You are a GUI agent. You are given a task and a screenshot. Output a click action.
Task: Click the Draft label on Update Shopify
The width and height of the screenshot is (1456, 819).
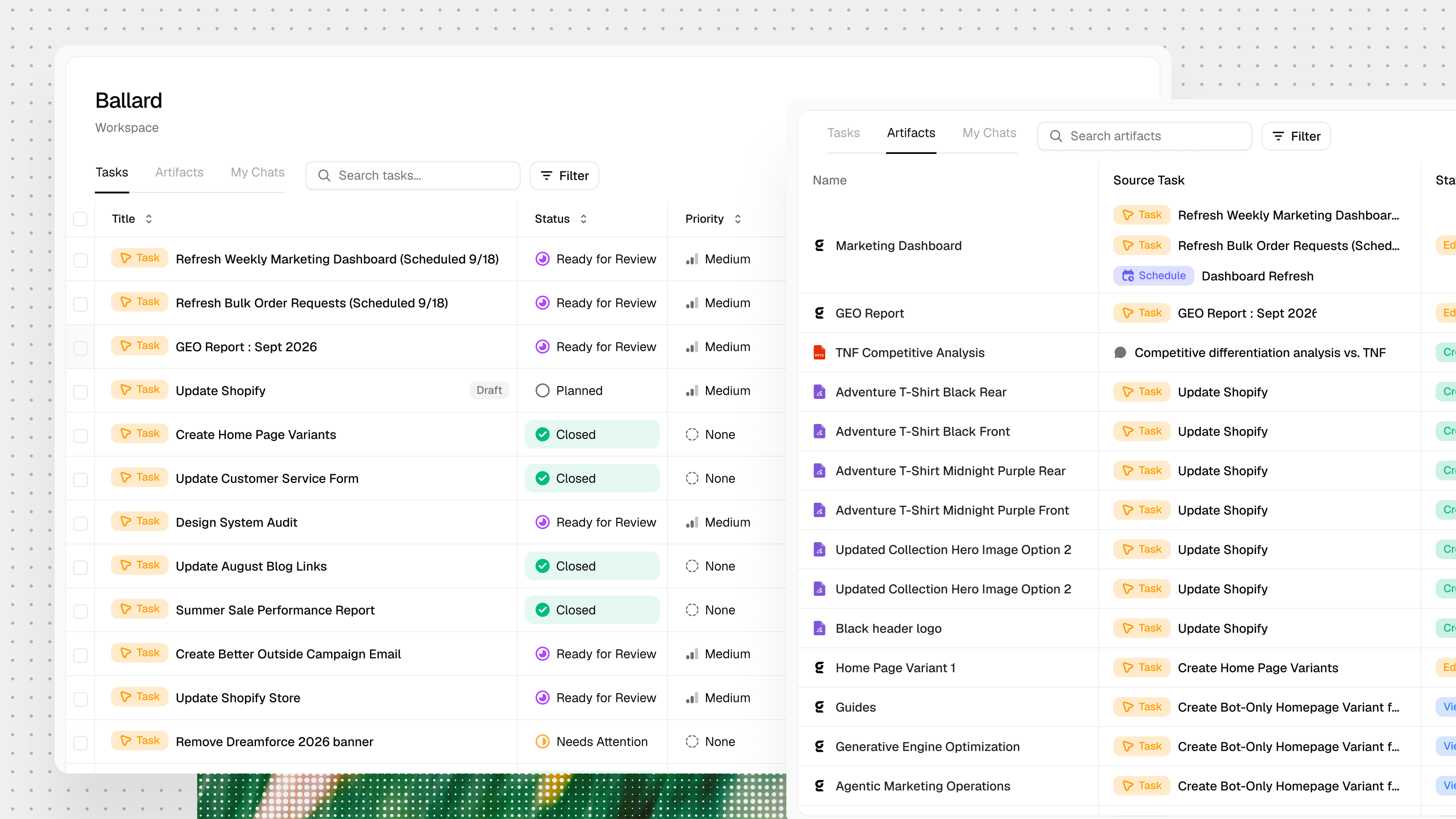coord(489,390)
